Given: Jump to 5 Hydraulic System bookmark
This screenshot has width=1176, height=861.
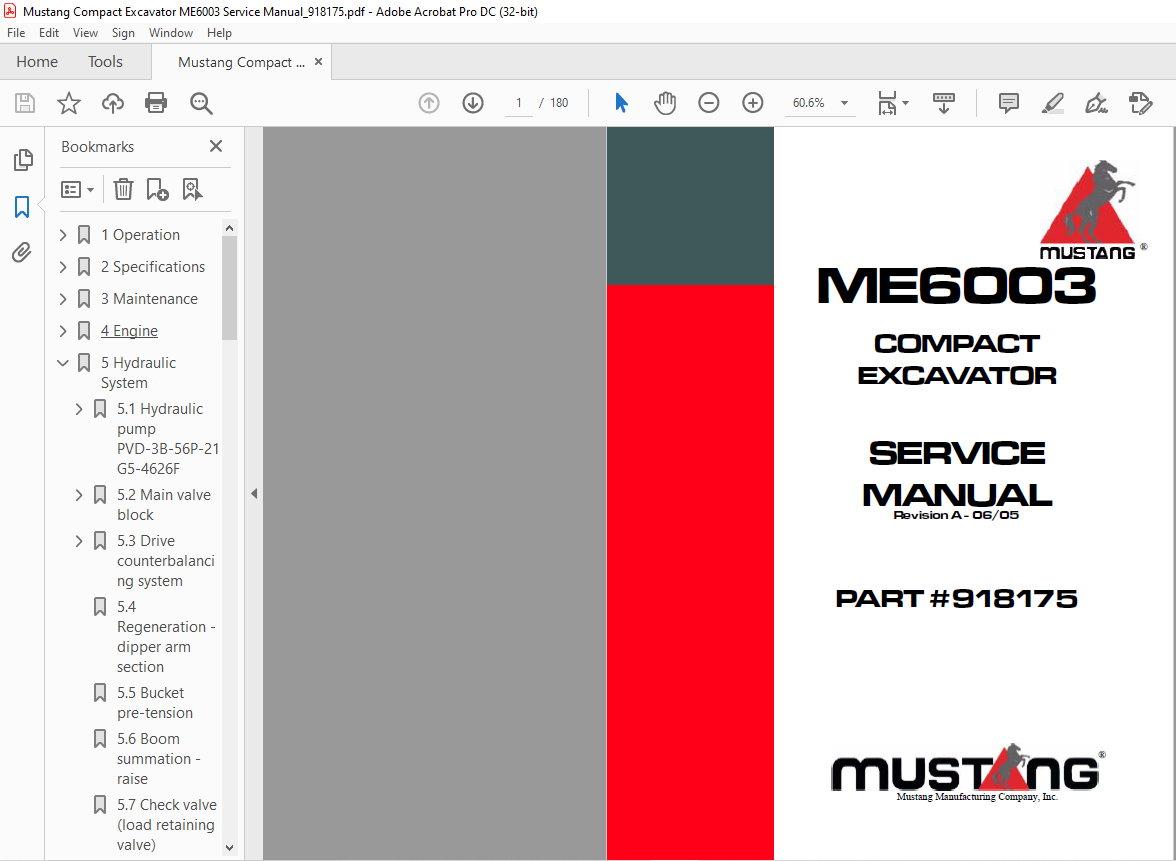Looking at the screenshot, I should click(x=138, y=373).
